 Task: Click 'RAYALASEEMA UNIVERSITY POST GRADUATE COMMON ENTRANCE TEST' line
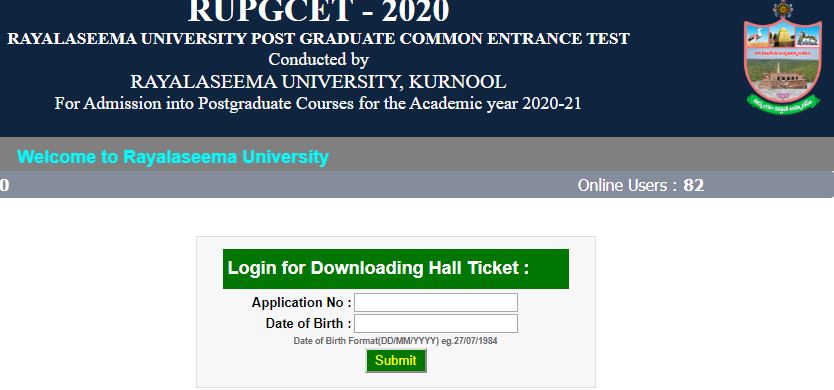pyautogui.click(x=318, y=39)
